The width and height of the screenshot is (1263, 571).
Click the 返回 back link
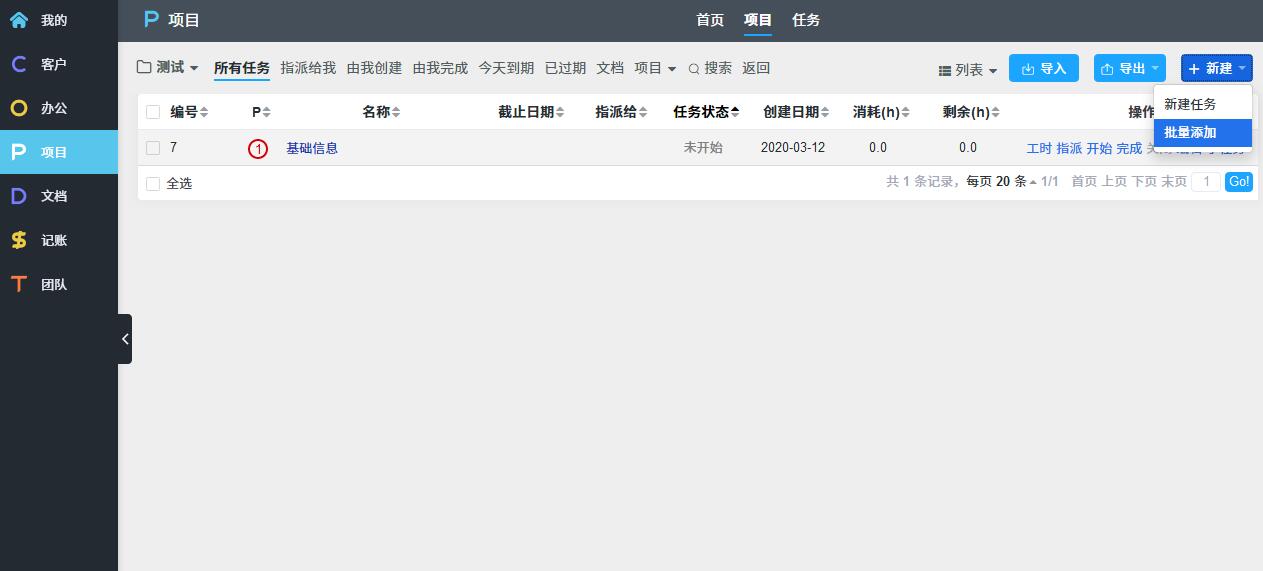pyautogui.click(x=756, y=68)
